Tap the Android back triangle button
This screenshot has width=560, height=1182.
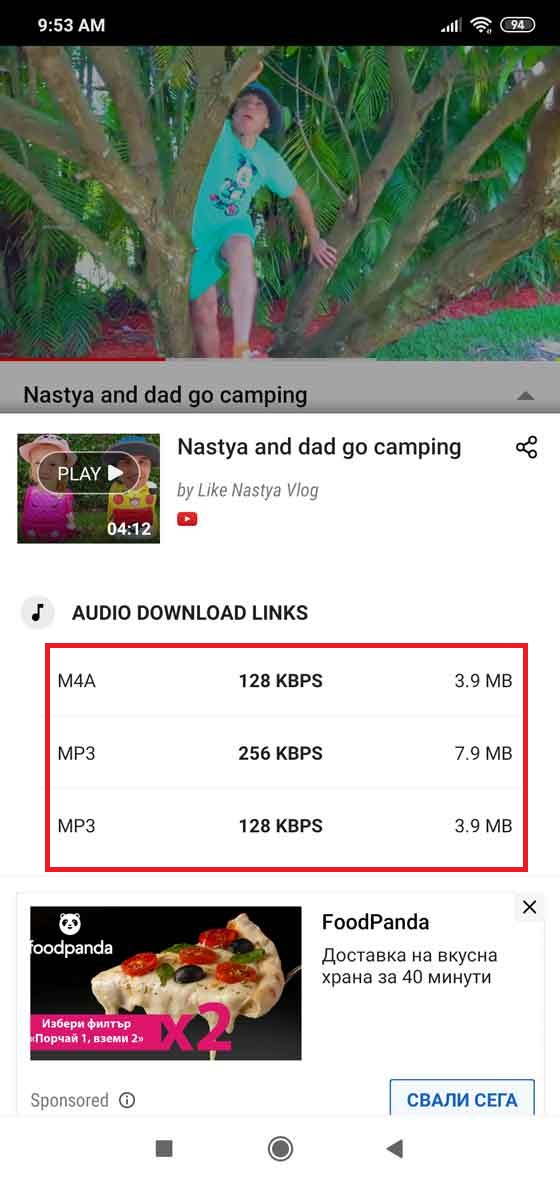[x=393, y=1148]
